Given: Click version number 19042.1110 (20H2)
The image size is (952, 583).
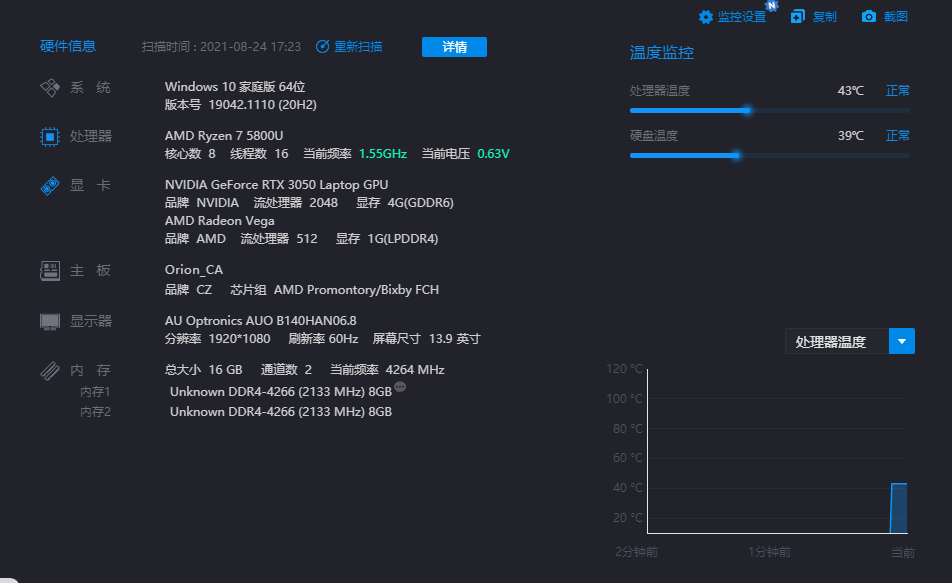Looking at the screenshot, I should tap(262, 104).
